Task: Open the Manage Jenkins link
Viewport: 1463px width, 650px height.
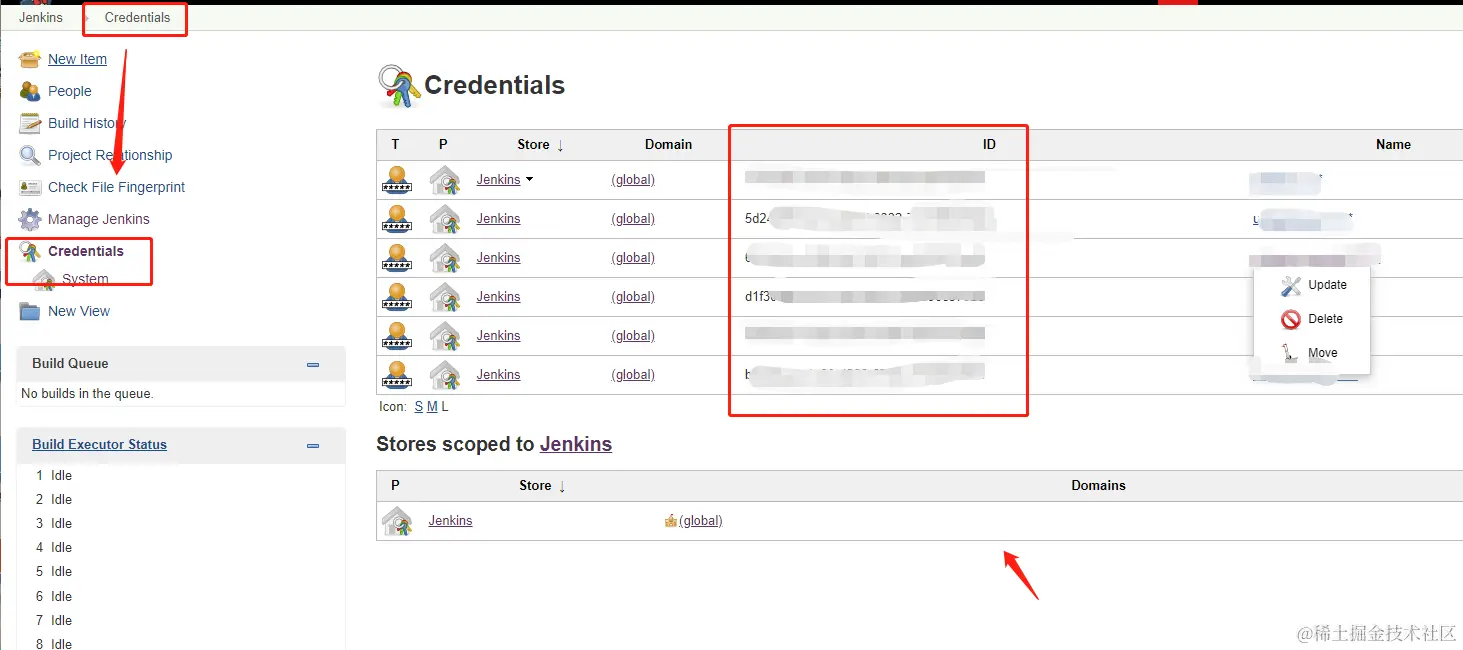Action: click(99, 219)
